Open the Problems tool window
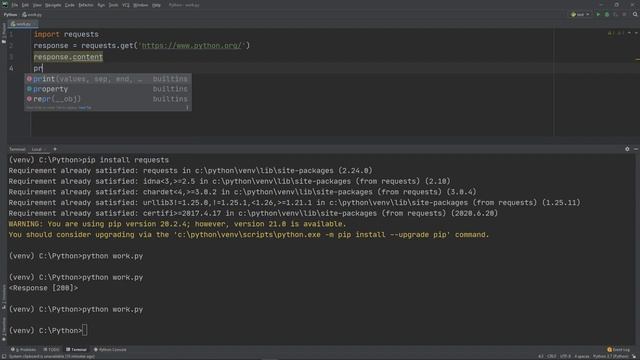This screenshot has width=640, height=360. 24,350
